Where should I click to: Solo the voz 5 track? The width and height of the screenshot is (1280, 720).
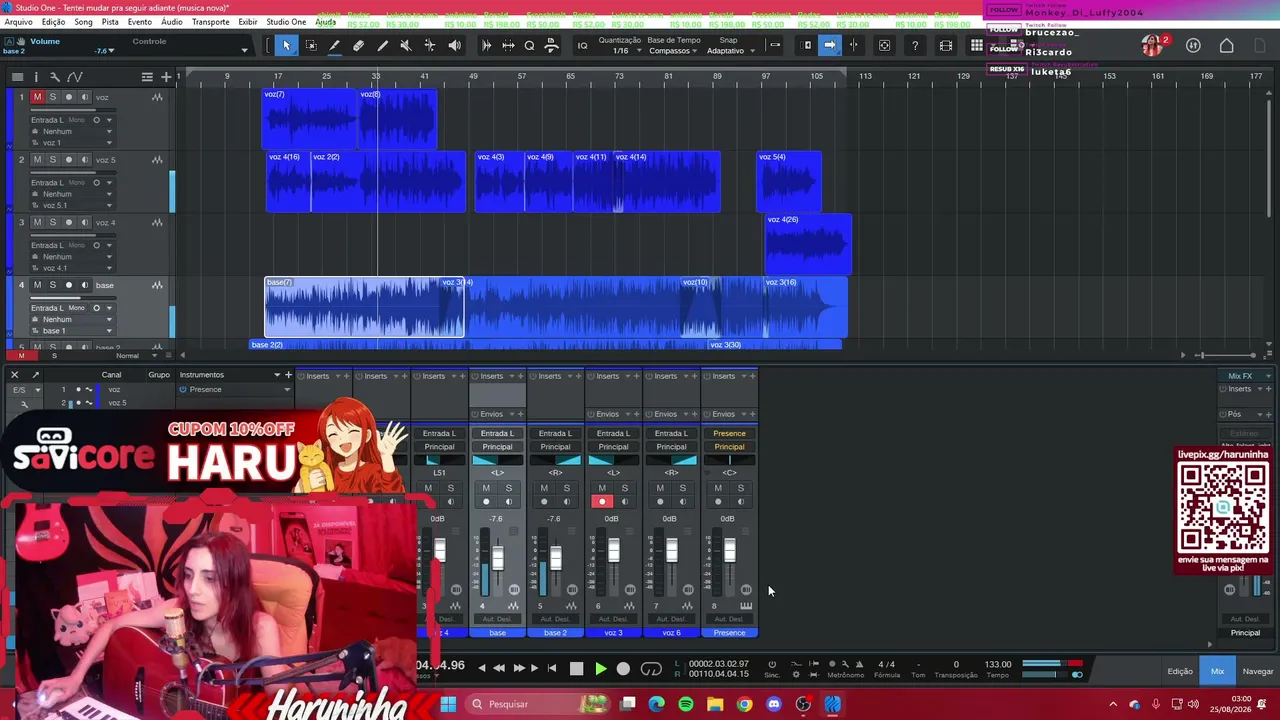pyautogui.click(x=53, y=160)
